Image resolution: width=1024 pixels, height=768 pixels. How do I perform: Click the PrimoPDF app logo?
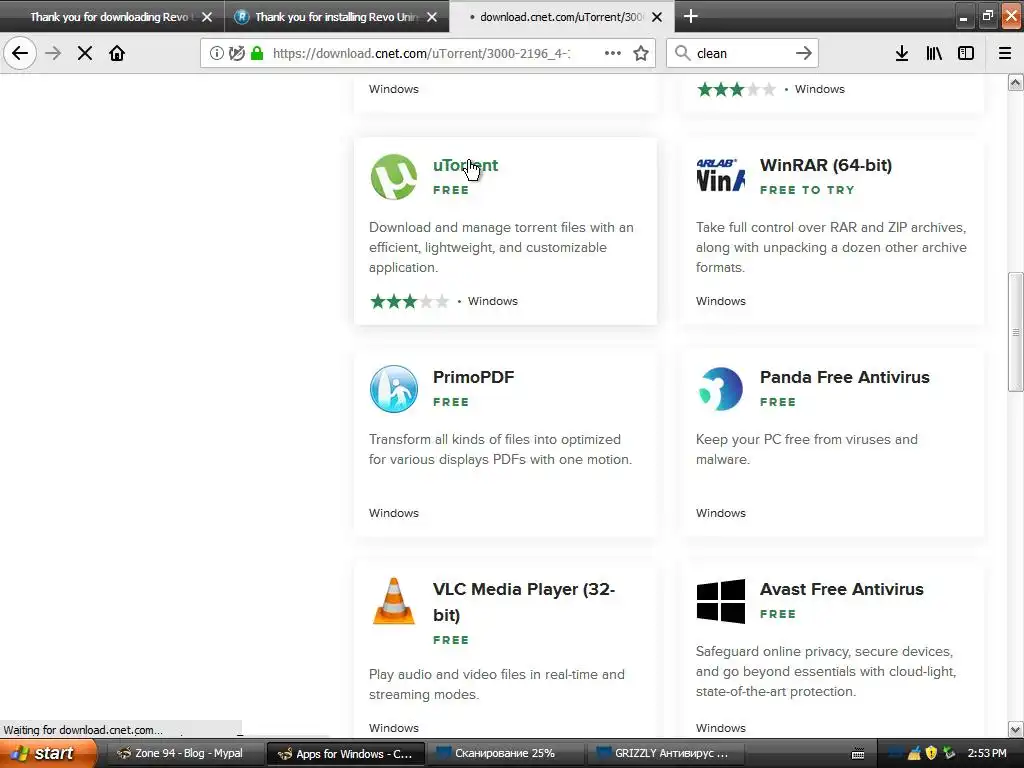pyautogui.click(x=394, y=389)
